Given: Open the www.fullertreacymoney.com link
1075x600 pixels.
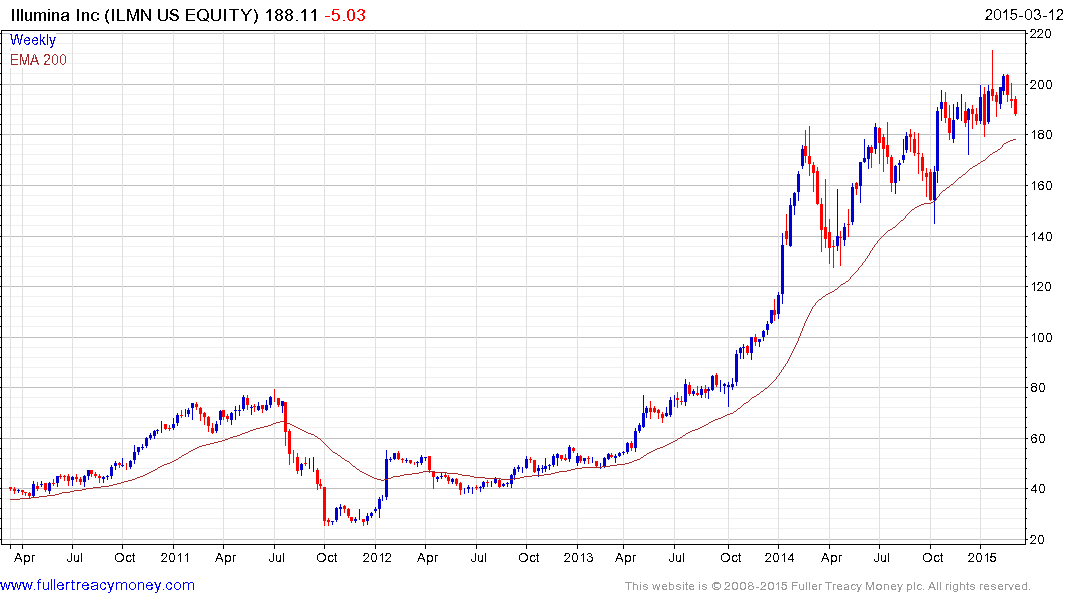Looking at the screenshot, I should [97, 586].
